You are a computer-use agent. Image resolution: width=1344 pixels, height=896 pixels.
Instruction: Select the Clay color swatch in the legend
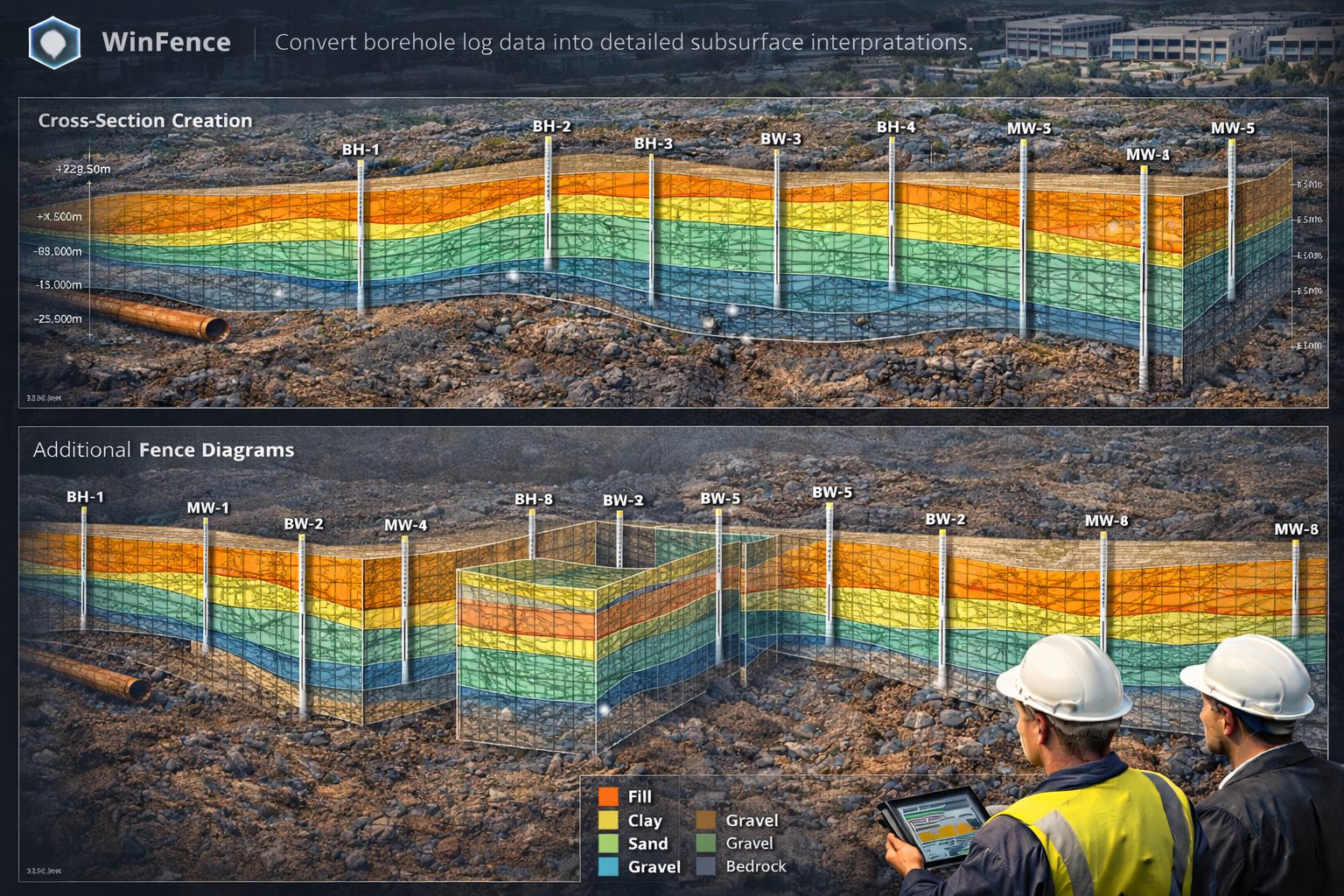(x=608, y=820)
